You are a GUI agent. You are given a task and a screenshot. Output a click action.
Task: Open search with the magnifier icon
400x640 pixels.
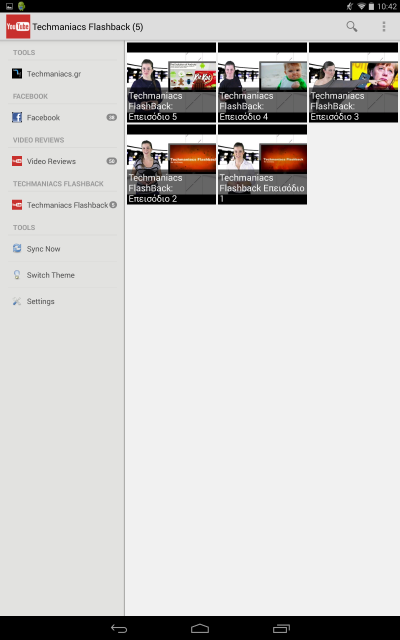(352, 27)
